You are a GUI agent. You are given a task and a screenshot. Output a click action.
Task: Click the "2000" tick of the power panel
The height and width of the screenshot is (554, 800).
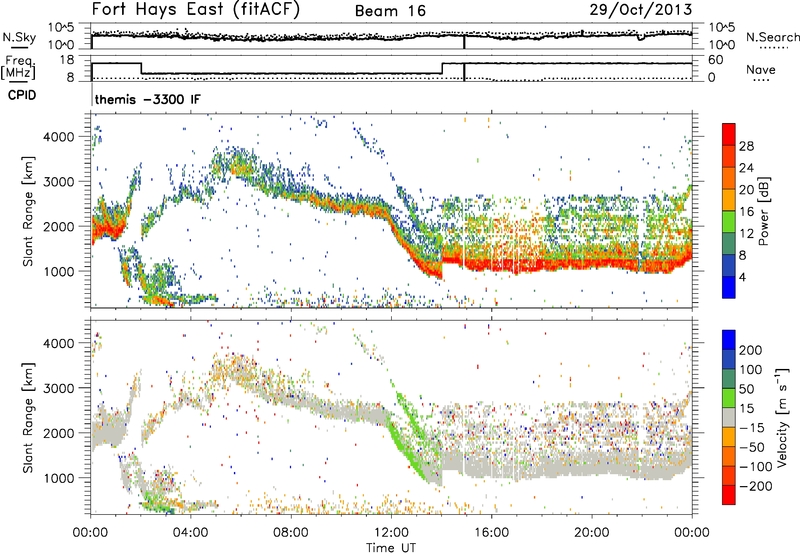pyautogui.click(x=59, y=226)
